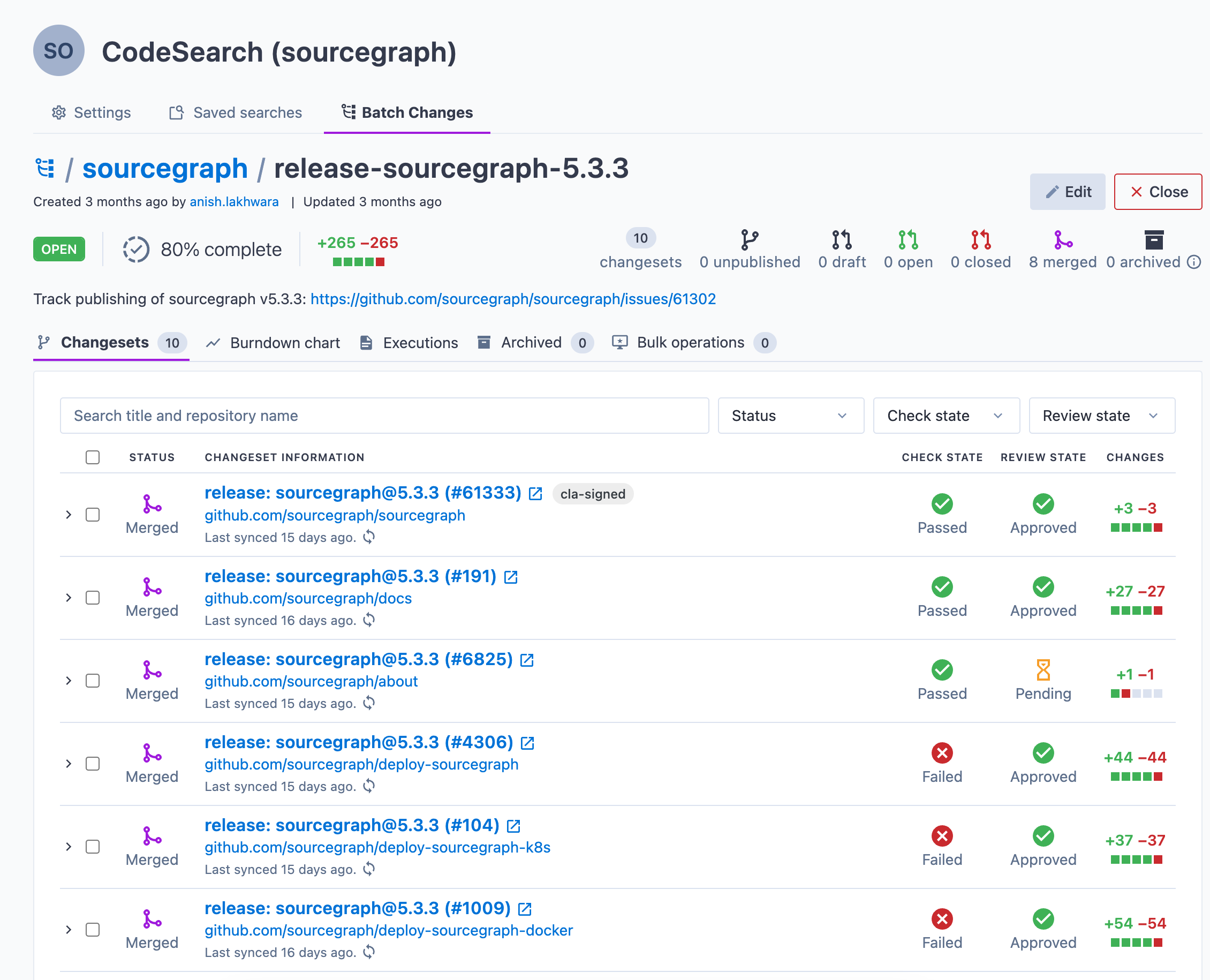The width and height of the screenshot is (1210, 980).
Task: Click the Pending hourglass icon for #6825
Action: pyautogui.click(x=1043, y=669)
